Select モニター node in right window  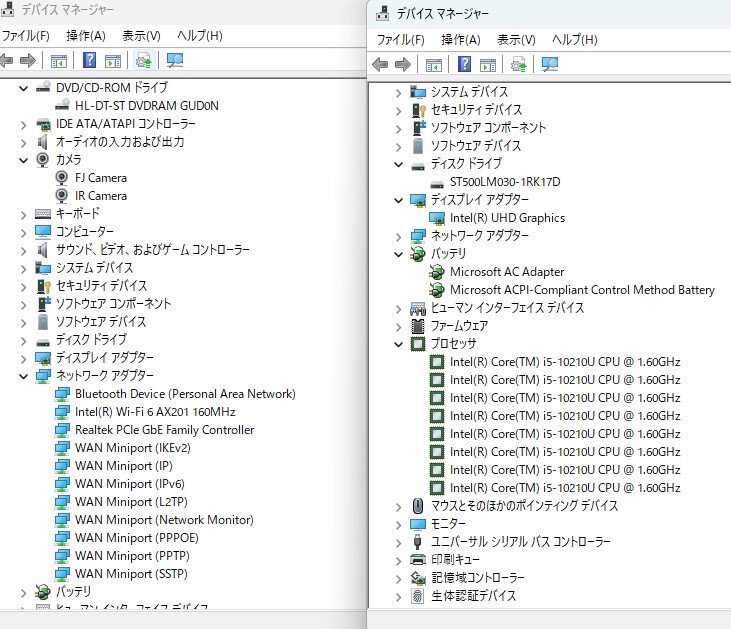click(448, 524)
